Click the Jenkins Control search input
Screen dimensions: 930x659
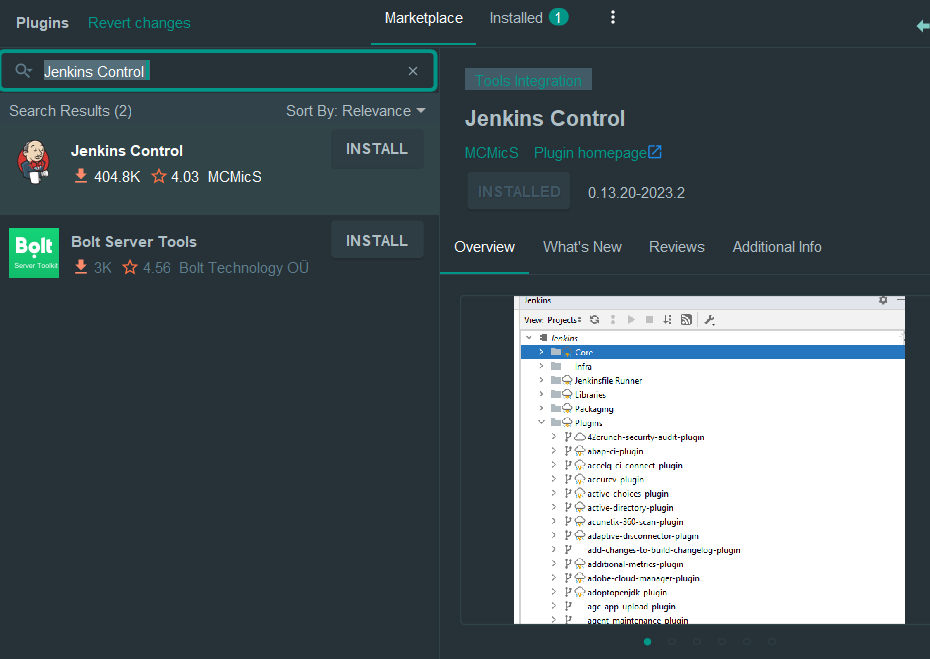(218, 71)
